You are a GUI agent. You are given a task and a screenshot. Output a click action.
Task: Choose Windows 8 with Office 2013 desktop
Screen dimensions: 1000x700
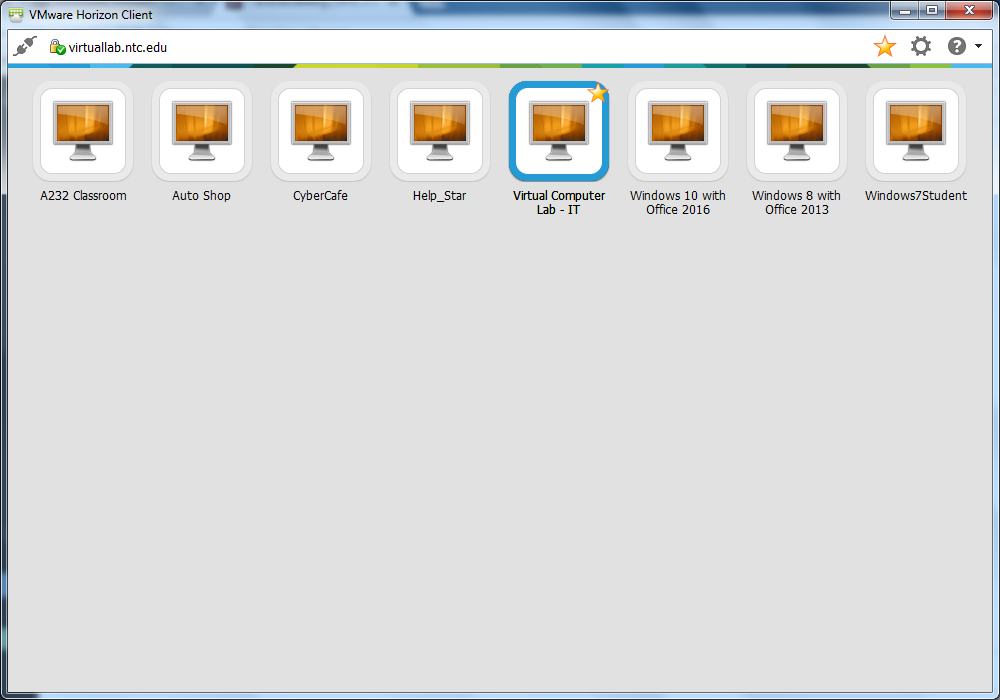[x=796, y=131]
